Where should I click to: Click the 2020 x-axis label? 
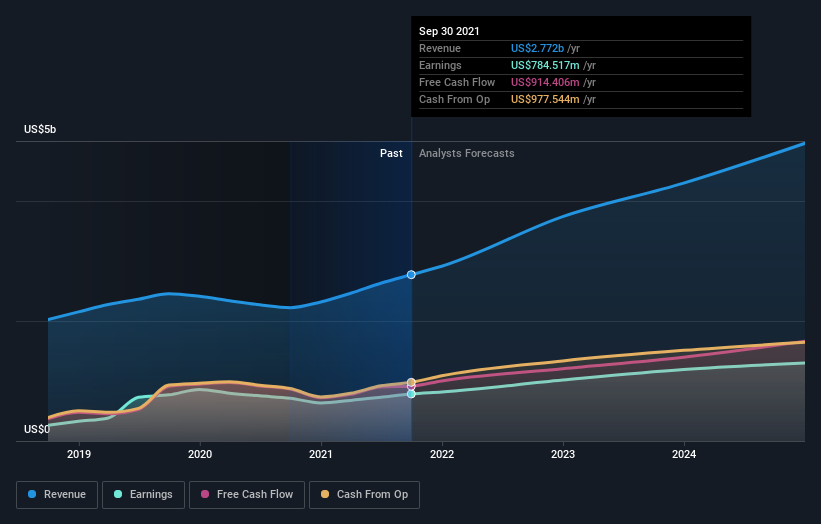200,454
